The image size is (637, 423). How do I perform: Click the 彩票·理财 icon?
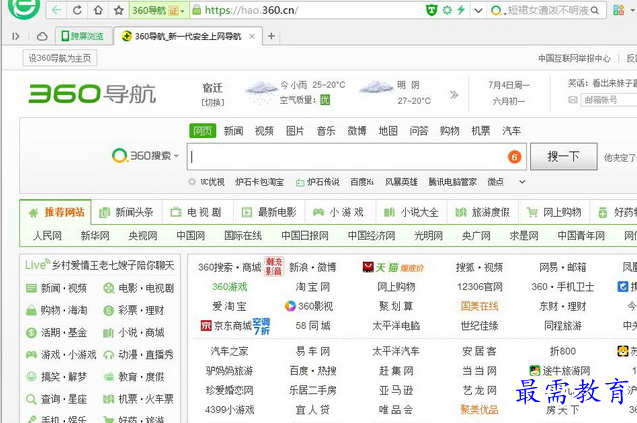(x=108, y=310)
